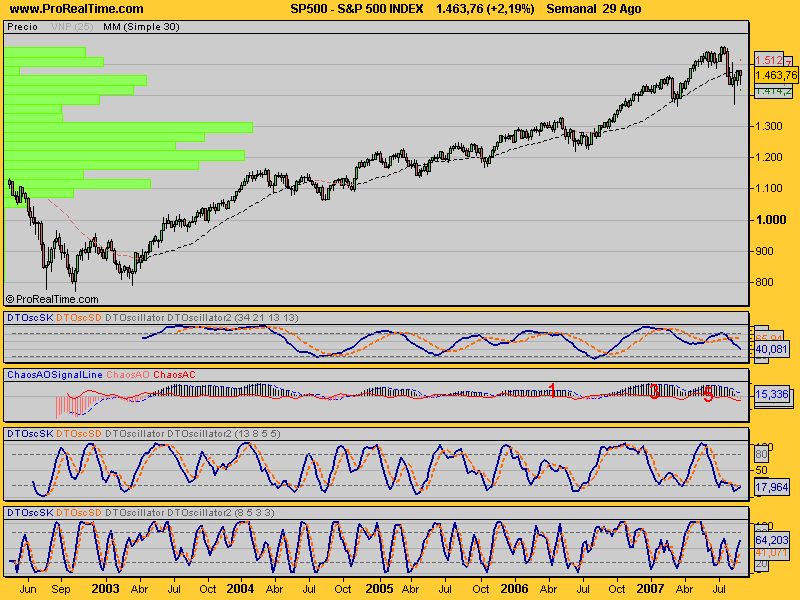800x600 pixels.
Task: Select the ChaosAOSignalLine label
Action: (x=55, y=375)
